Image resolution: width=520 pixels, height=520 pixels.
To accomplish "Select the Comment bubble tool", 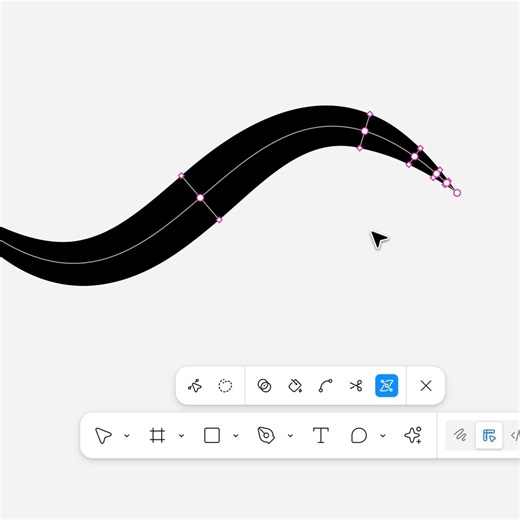I will 359,435.
